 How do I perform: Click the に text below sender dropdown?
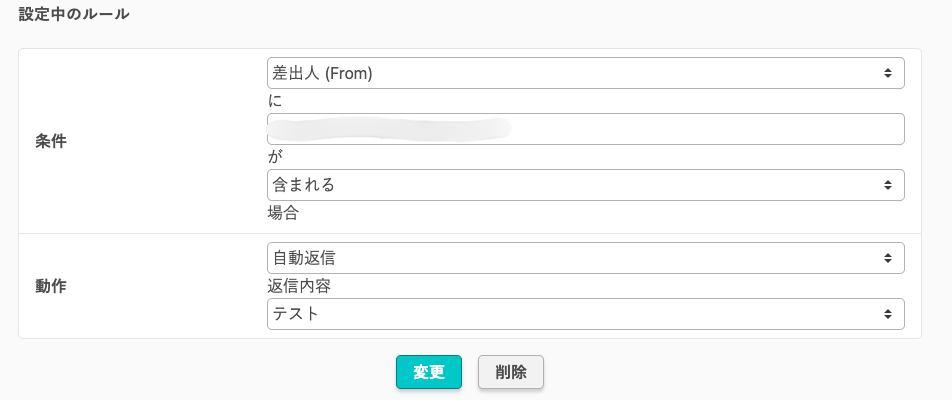coord(274,101)
